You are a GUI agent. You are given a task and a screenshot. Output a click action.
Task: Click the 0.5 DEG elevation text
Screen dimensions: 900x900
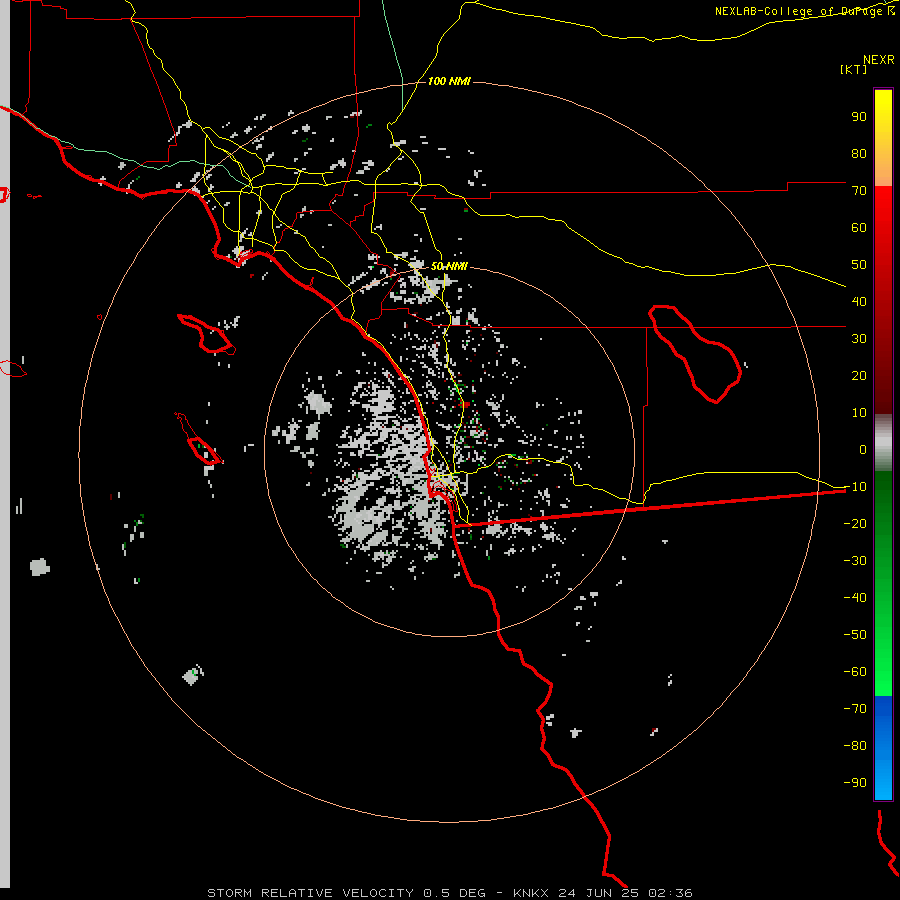pyautogui.click(x=454, y=893)
